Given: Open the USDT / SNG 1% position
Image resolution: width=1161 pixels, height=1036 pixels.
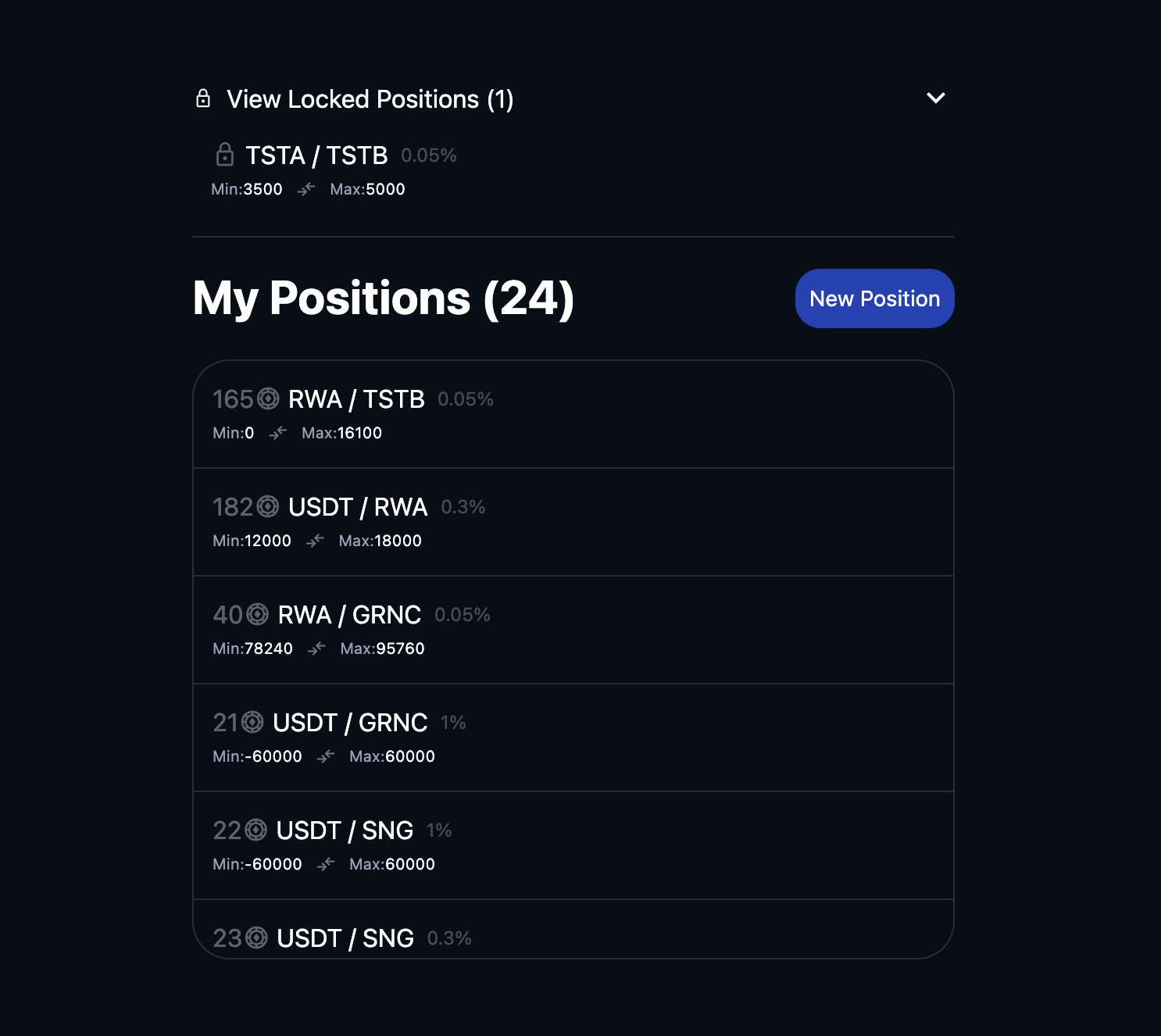Looking at the screenshot, I should pos(573,845).
